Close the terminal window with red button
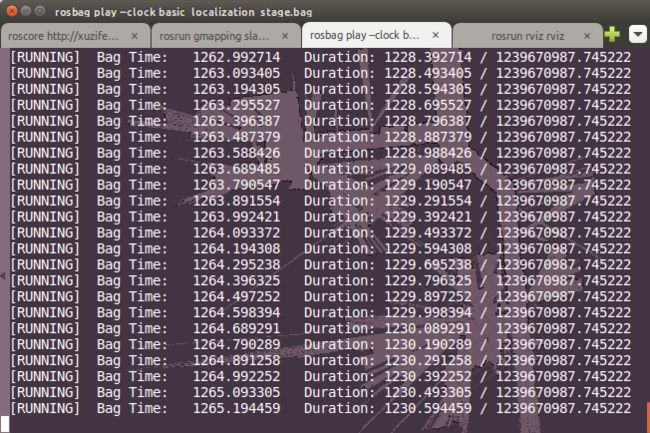Viewport: 650px width, 433px height. pos(12,11)
